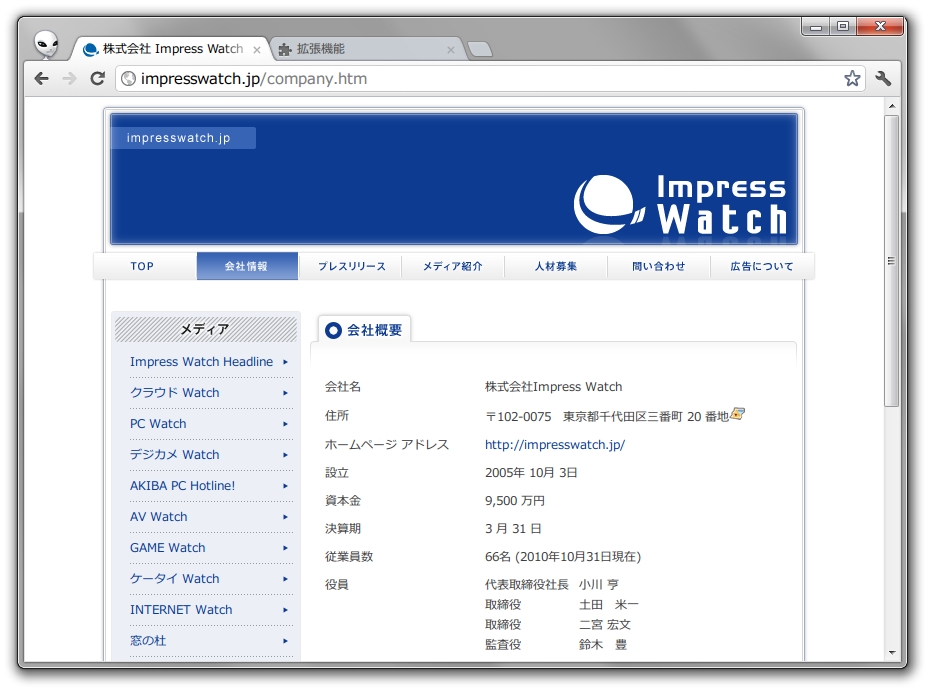Screen dimensions: 934x695
Task: Open the AV Watch sidebar link
Action: pos(158,516)
